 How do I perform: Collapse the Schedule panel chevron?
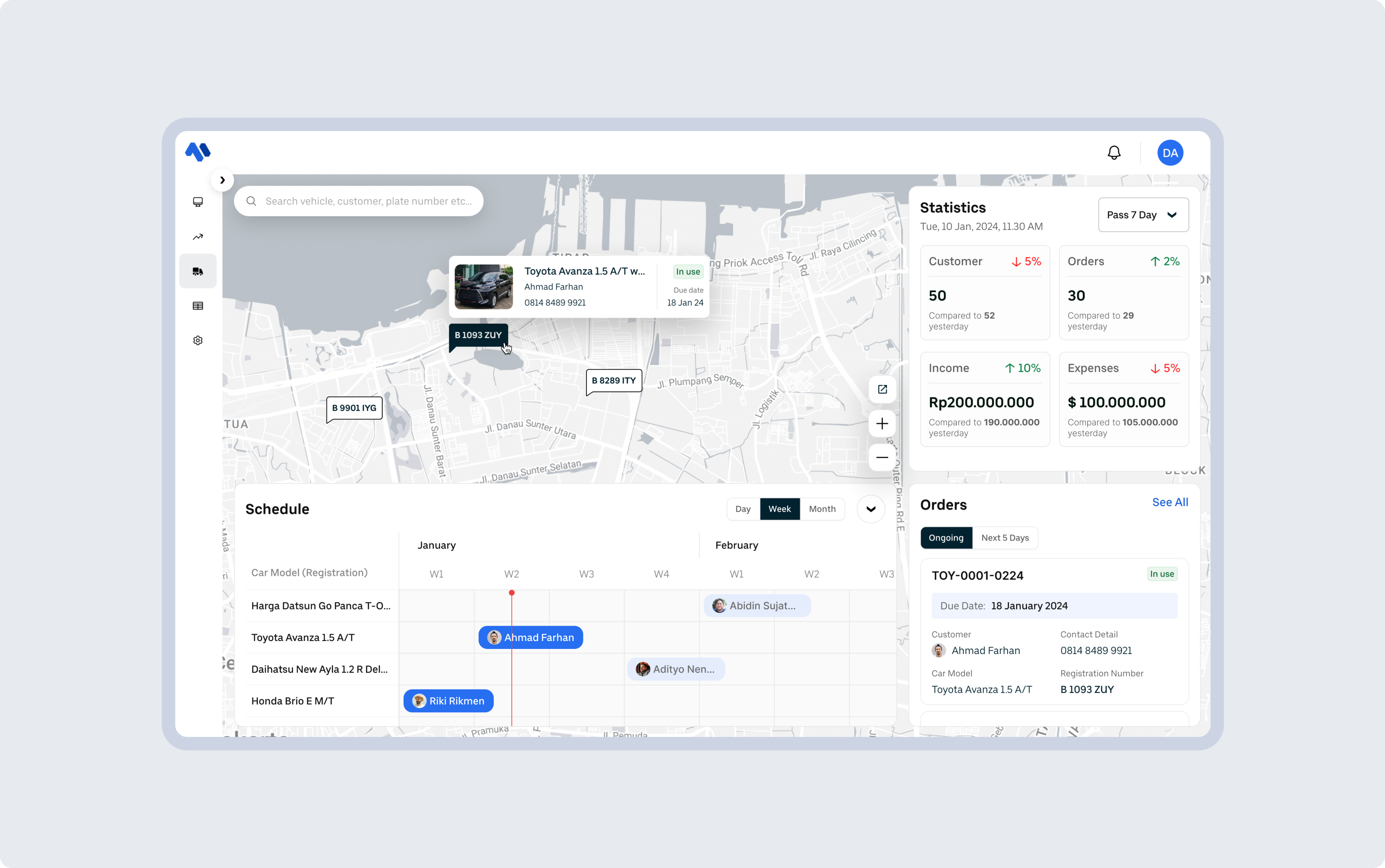click(870, 509)
